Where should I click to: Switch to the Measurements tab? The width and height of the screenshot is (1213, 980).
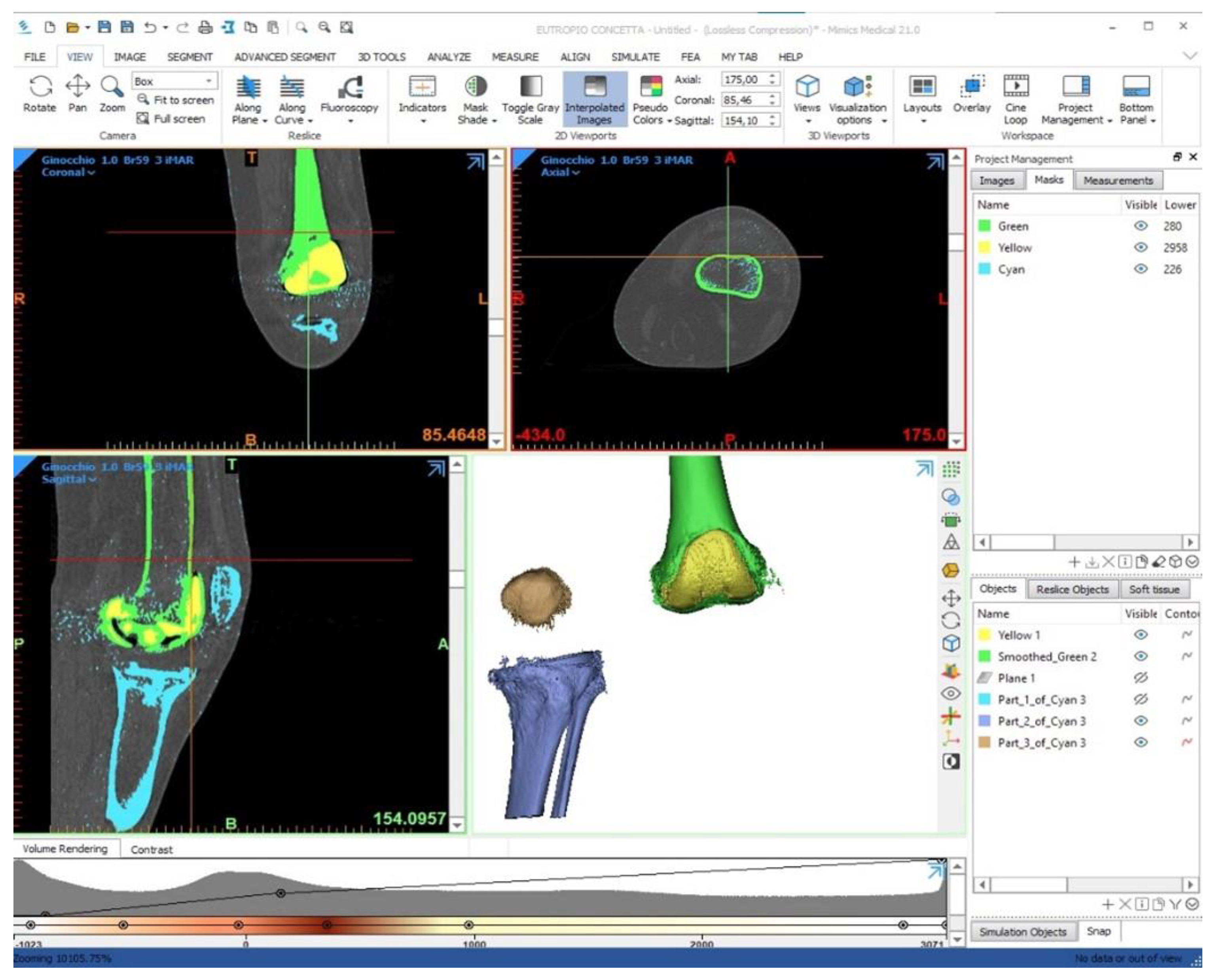tap(1118, 181)
